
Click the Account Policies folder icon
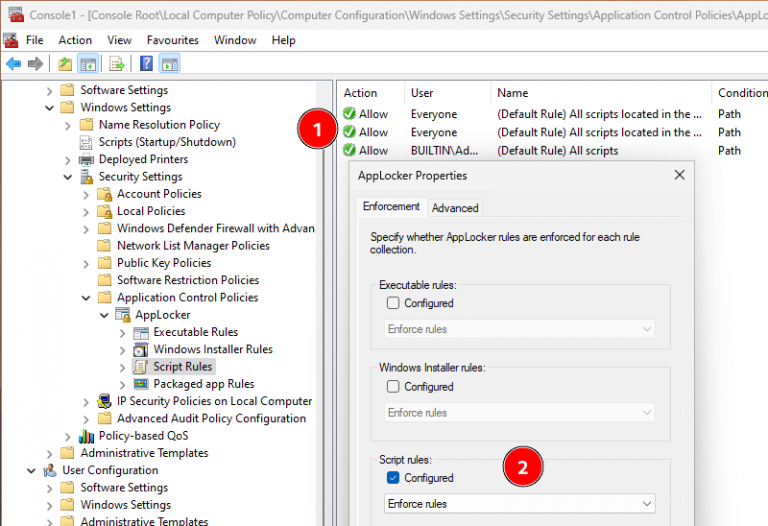(104, 194)
